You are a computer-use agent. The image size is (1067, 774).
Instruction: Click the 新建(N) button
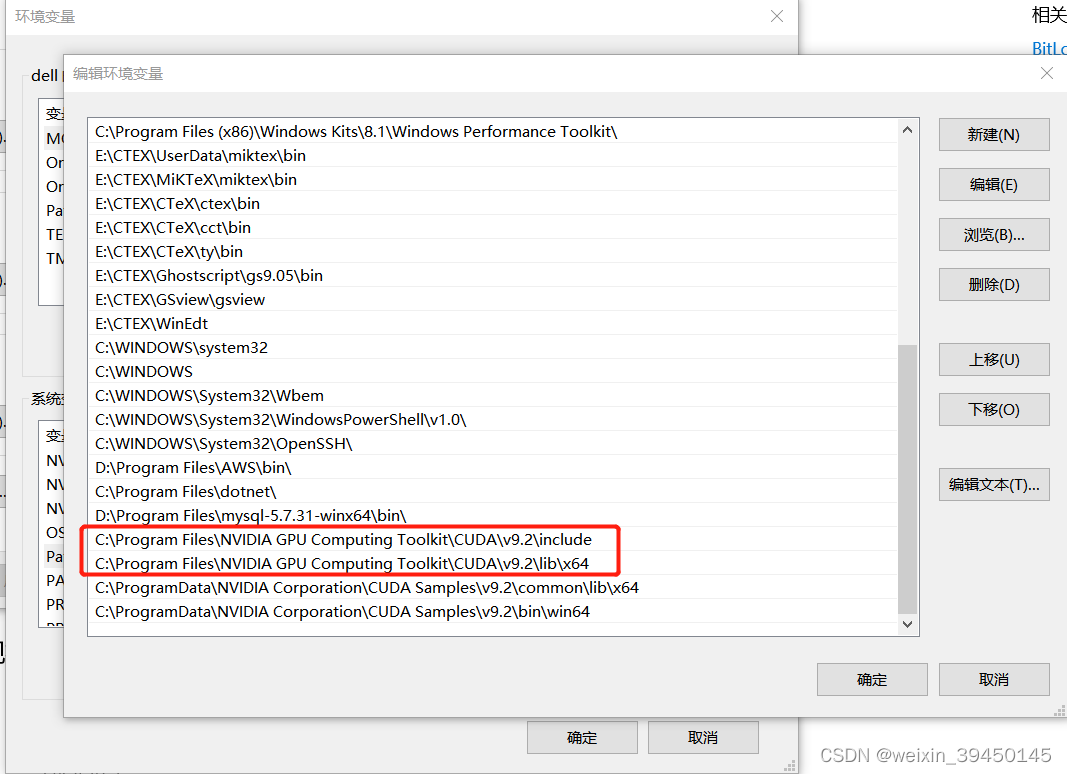pyautogui.click(x=994, y=135)
